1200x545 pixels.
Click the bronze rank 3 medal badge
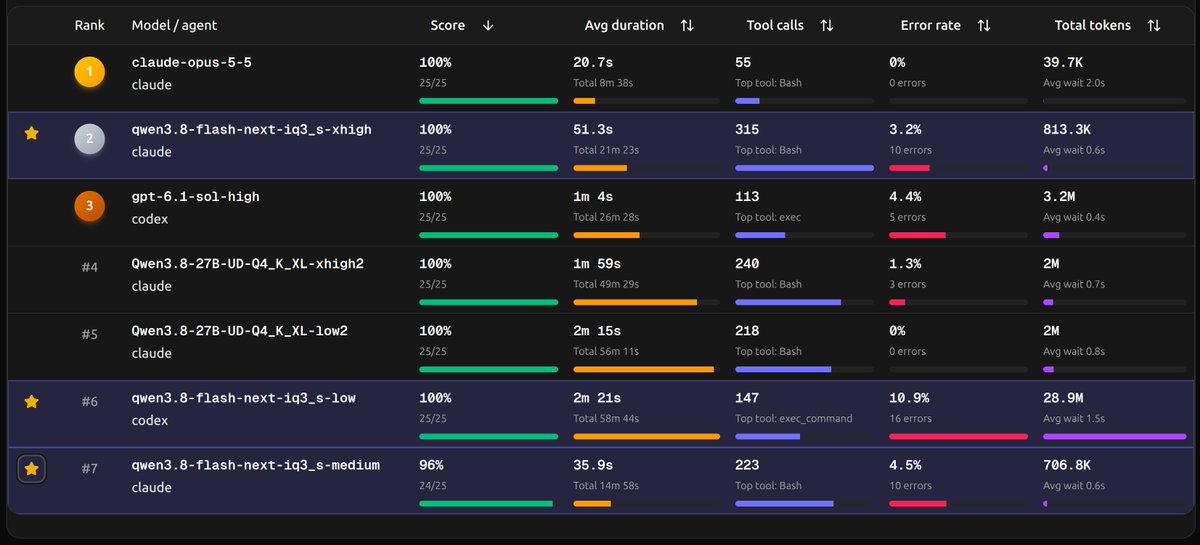(x=89, y=206)
